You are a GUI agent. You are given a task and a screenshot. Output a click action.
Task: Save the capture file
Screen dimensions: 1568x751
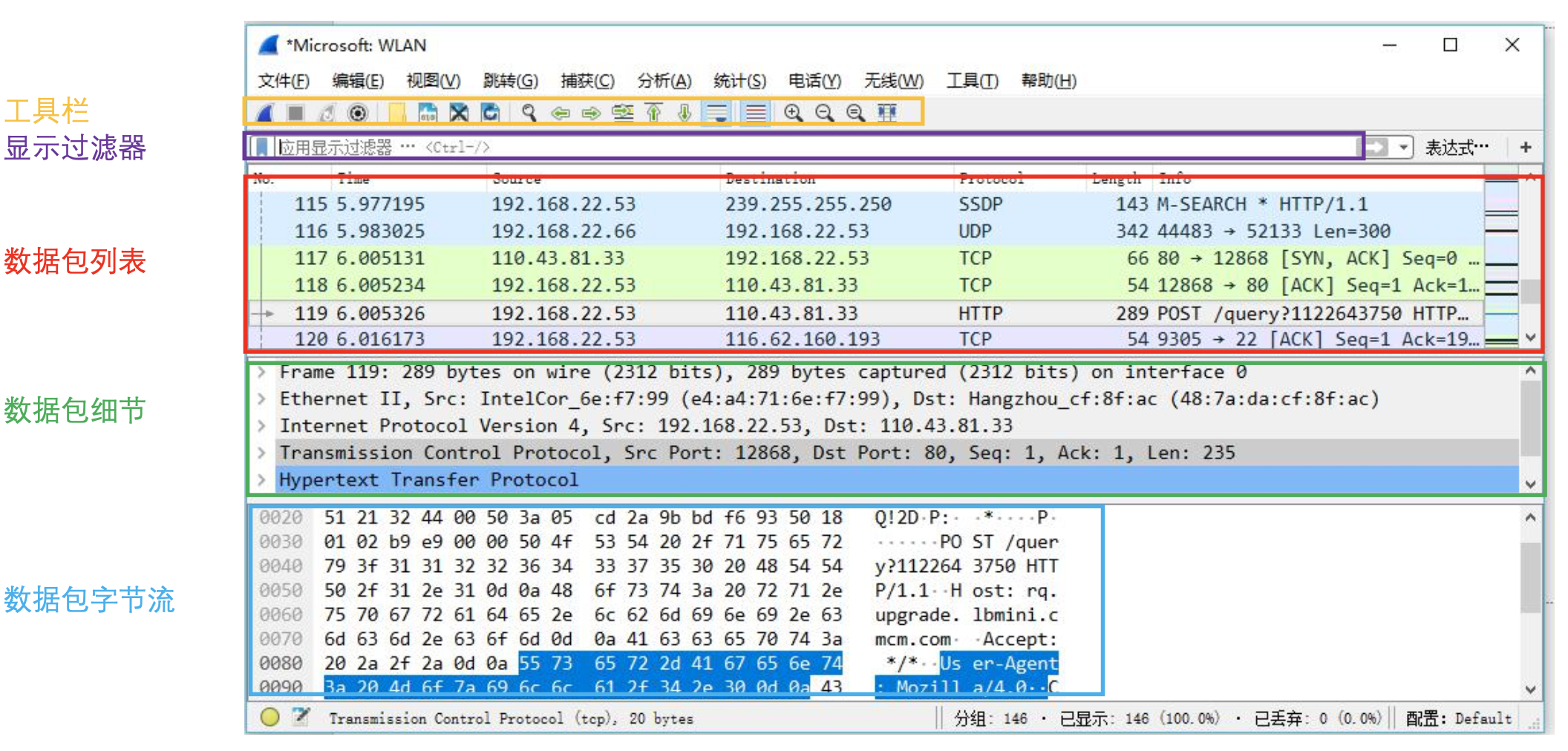(428, 113)
